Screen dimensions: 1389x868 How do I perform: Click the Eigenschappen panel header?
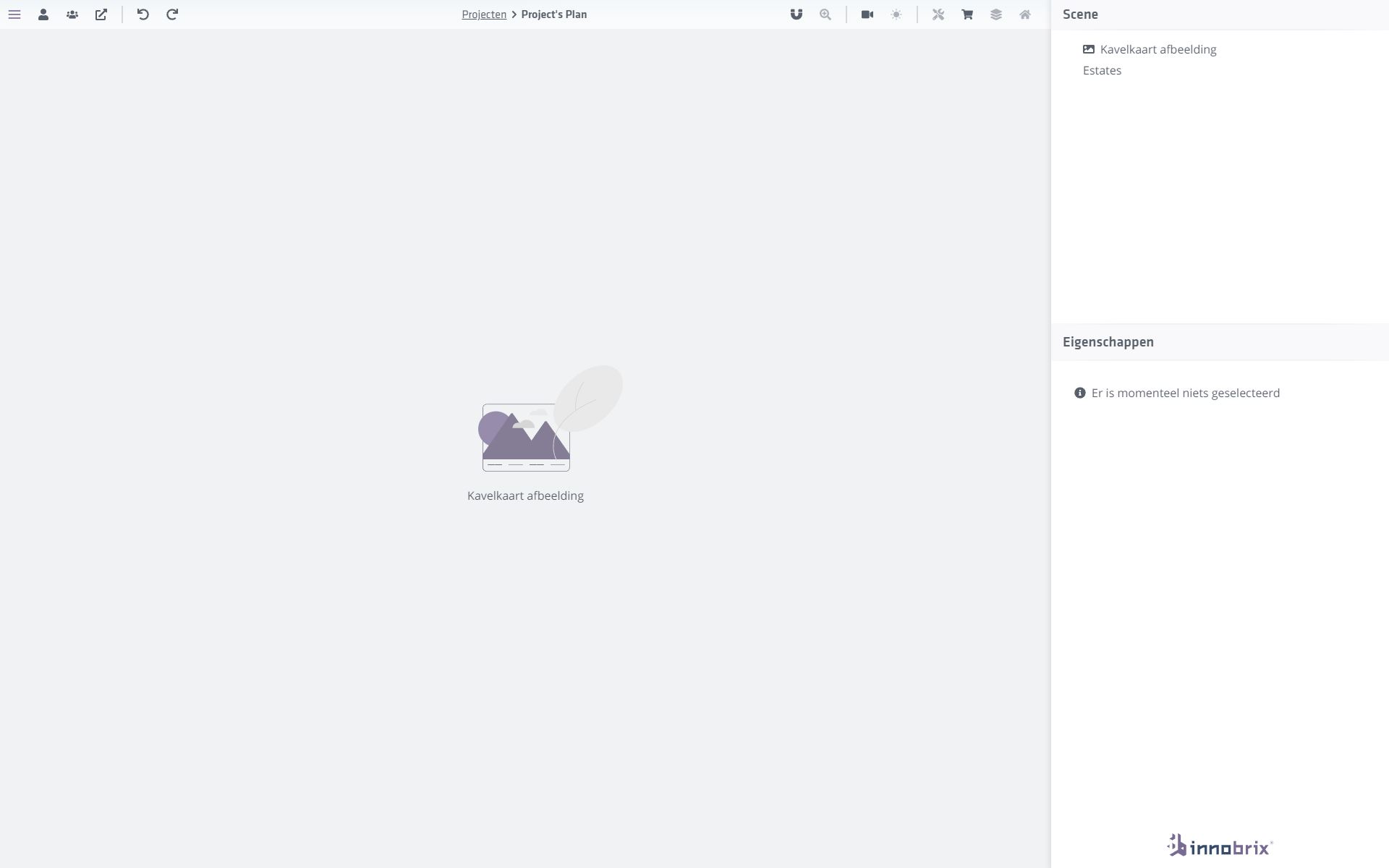click(1108, 342)
